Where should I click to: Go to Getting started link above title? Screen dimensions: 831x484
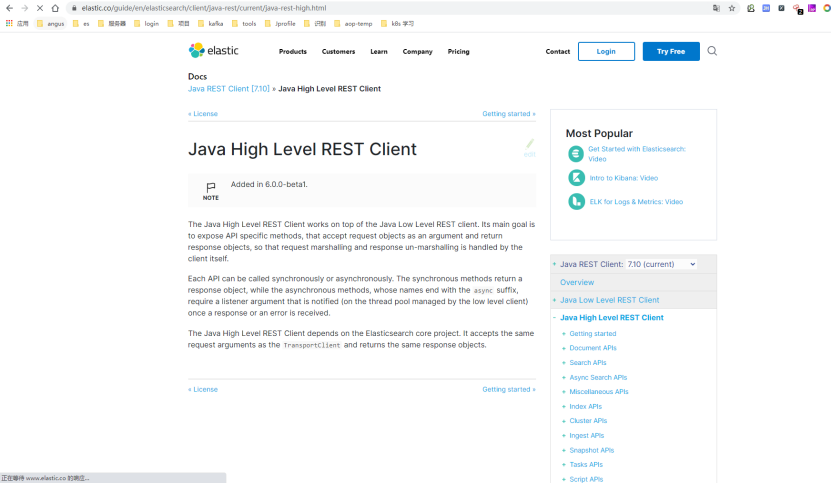tap(509, 113)
